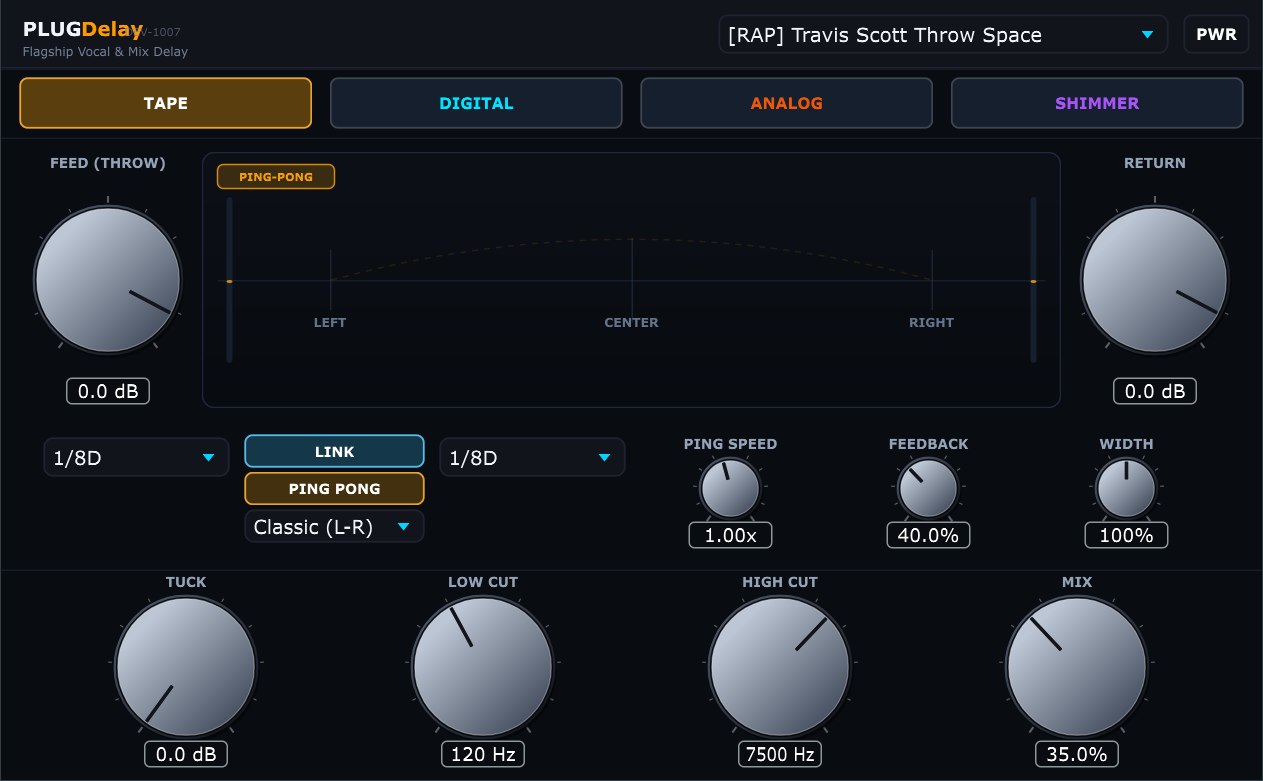This screenshot has width=1263, height=781.
Task: Click the TUCK value 0.0 dB
Action: pyautogui.click(x=186, y=754)
